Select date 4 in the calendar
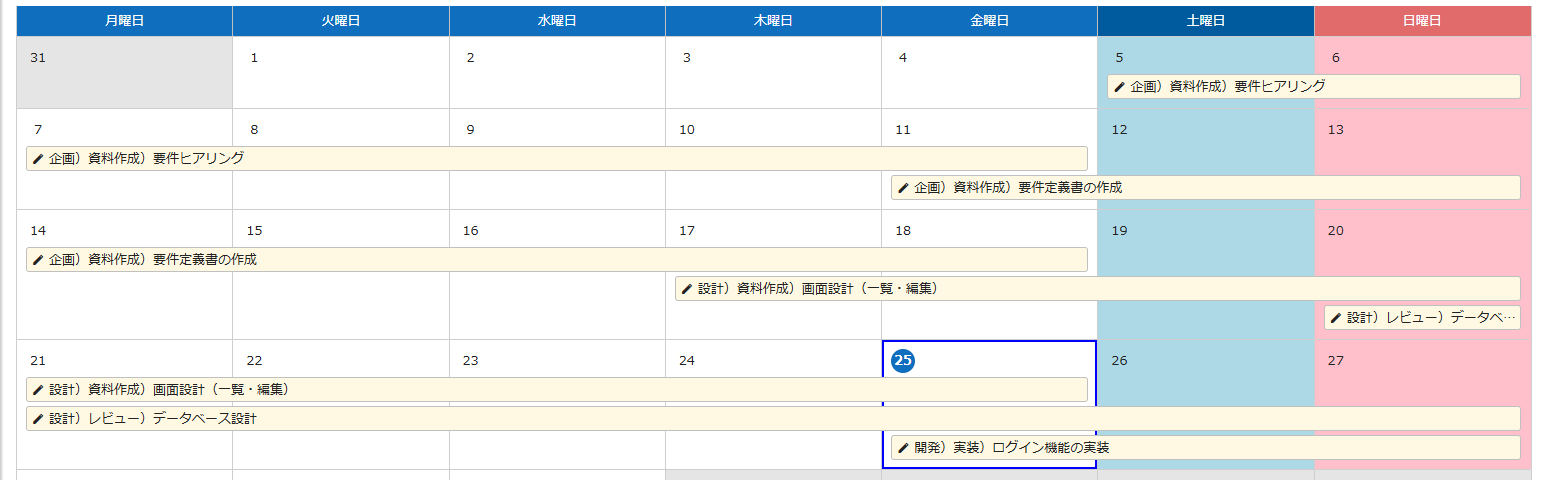Image resolution: width=1548 pixels, height=480 pixels. point(903,58)
